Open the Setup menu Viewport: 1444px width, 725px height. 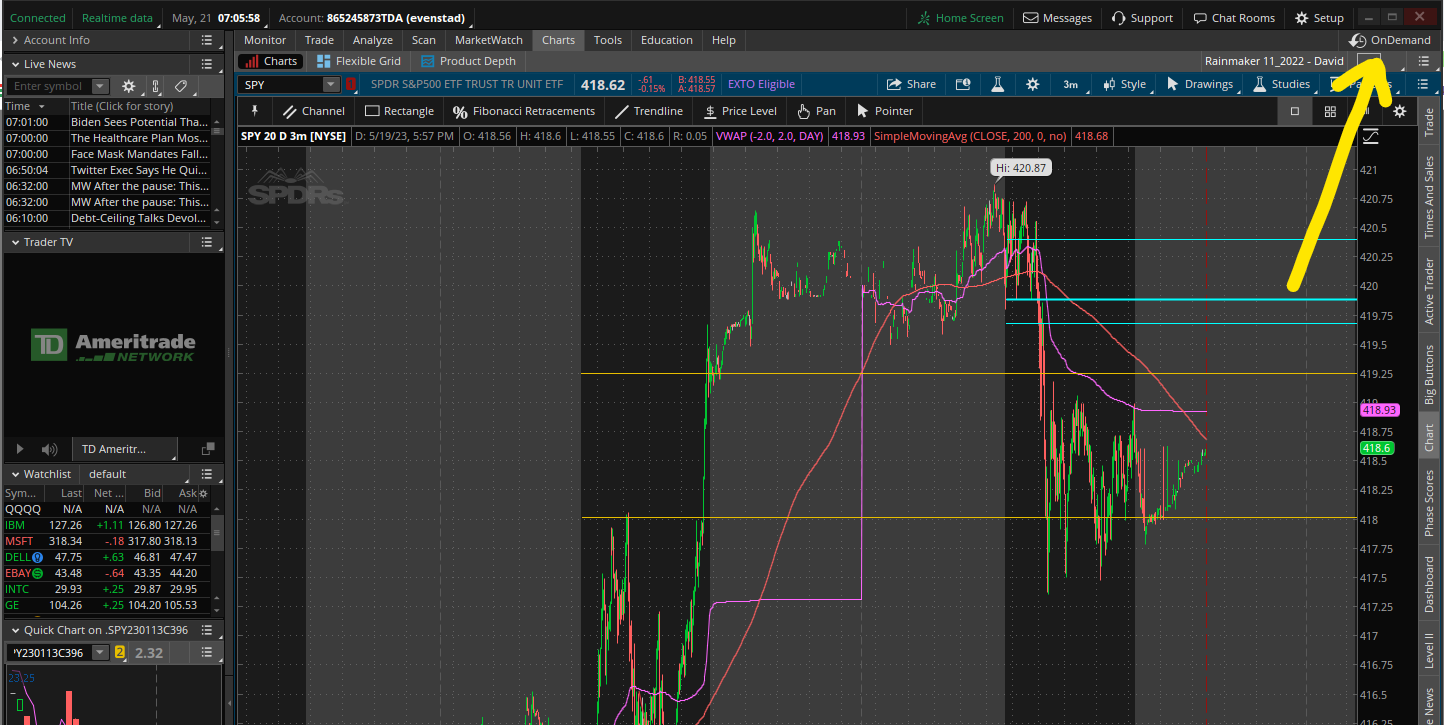click(x=1319, y=18)
